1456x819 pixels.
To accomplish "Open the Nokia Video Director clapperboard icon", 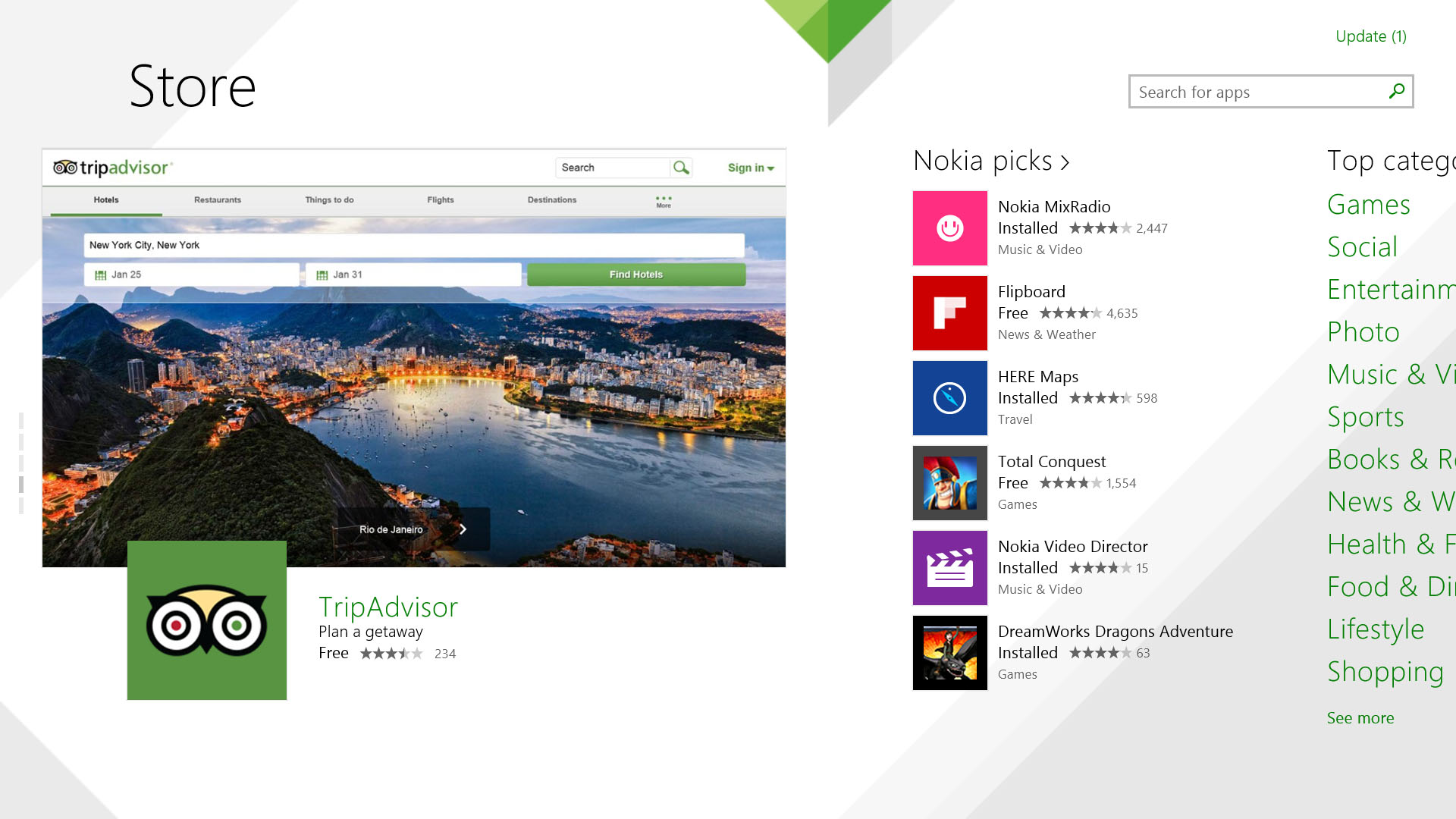I will (x=950, y=568).
